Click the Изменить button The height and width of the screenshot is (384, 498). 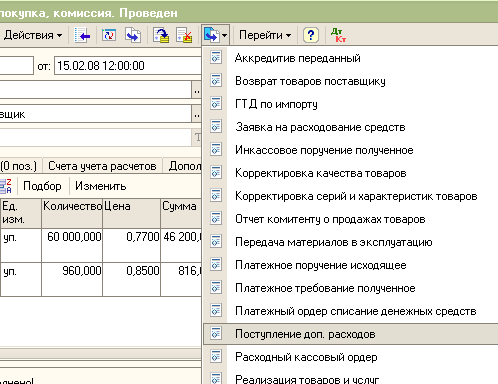[x=101, y=186]
